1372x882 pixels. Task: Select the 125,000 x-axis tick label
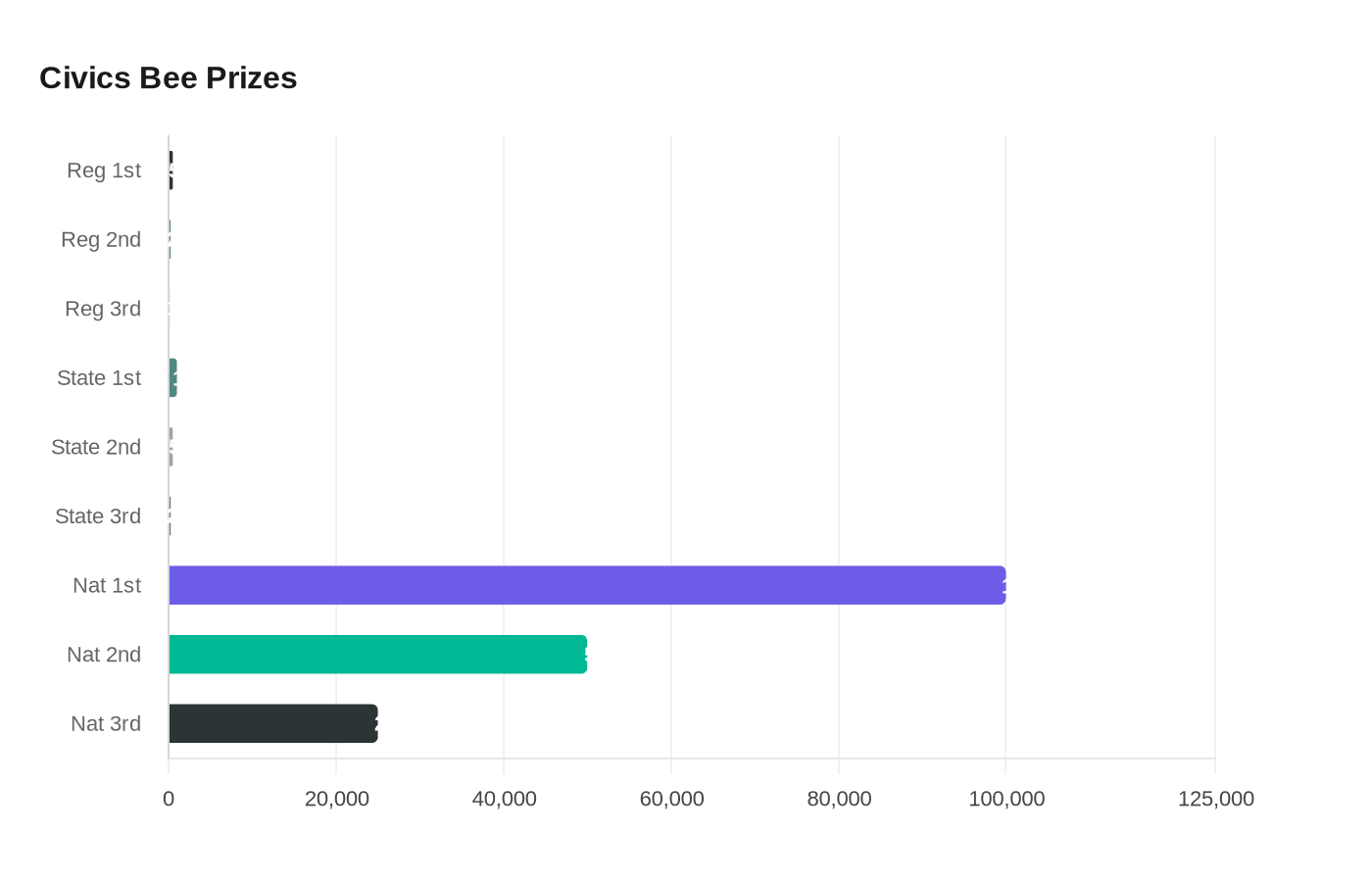point(1215,799)
